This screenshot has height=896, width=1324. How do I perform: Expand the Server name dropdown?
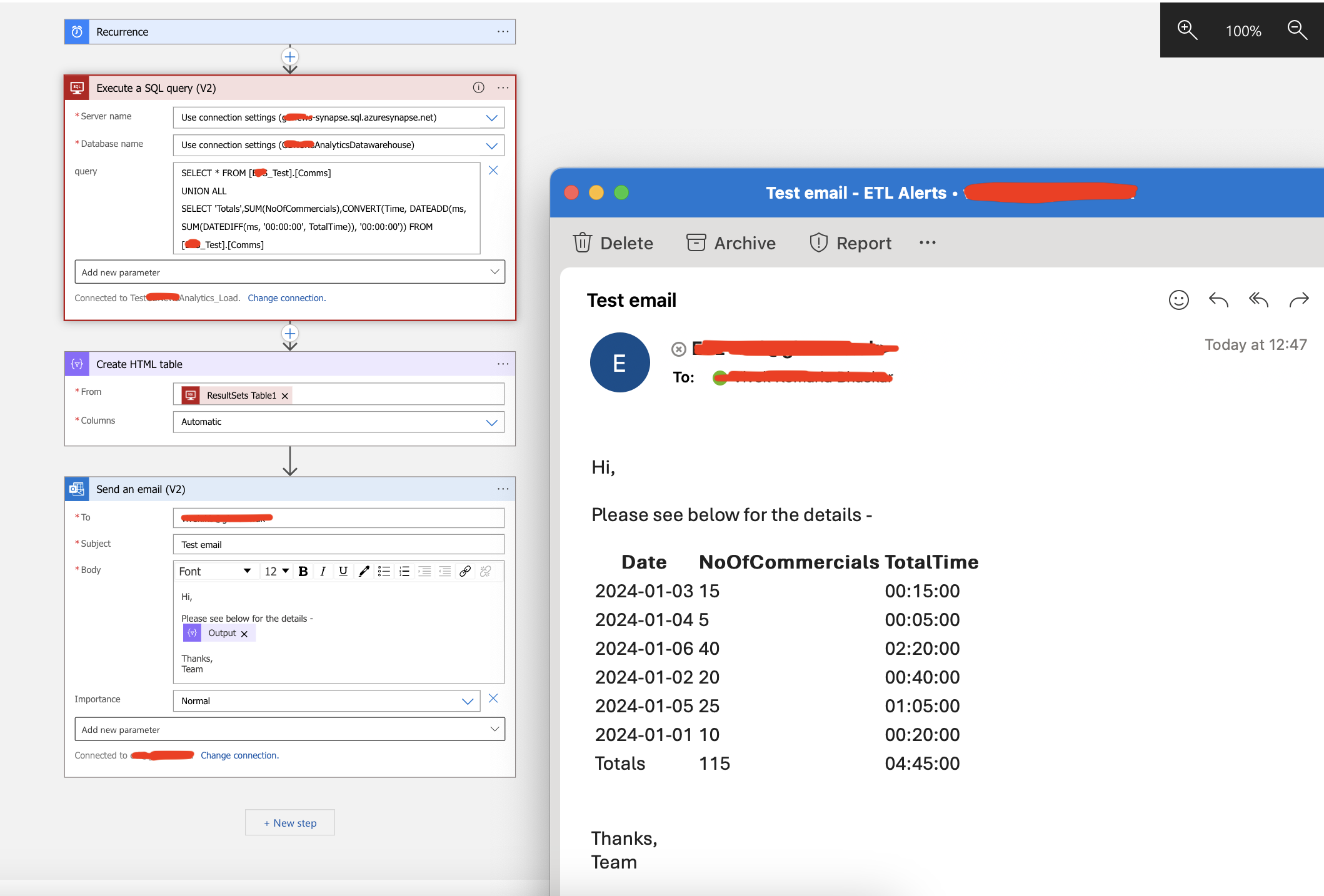pyautogui.click(x=491, y=118)
